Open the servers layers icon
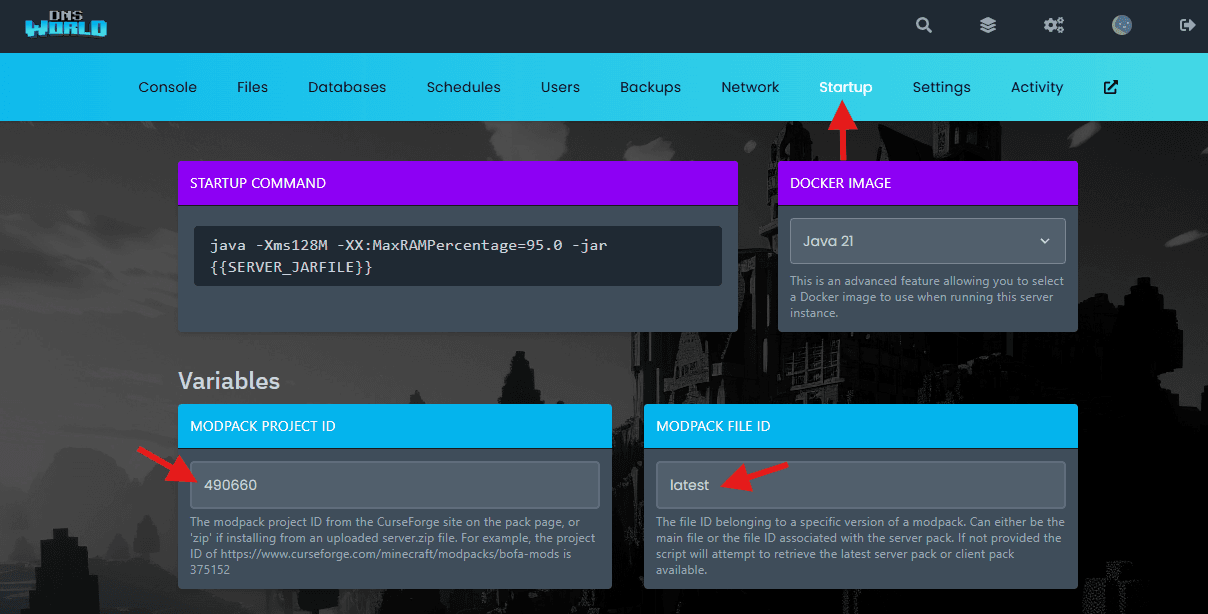This screenshot has width=1208, height=614. [988, 26]
